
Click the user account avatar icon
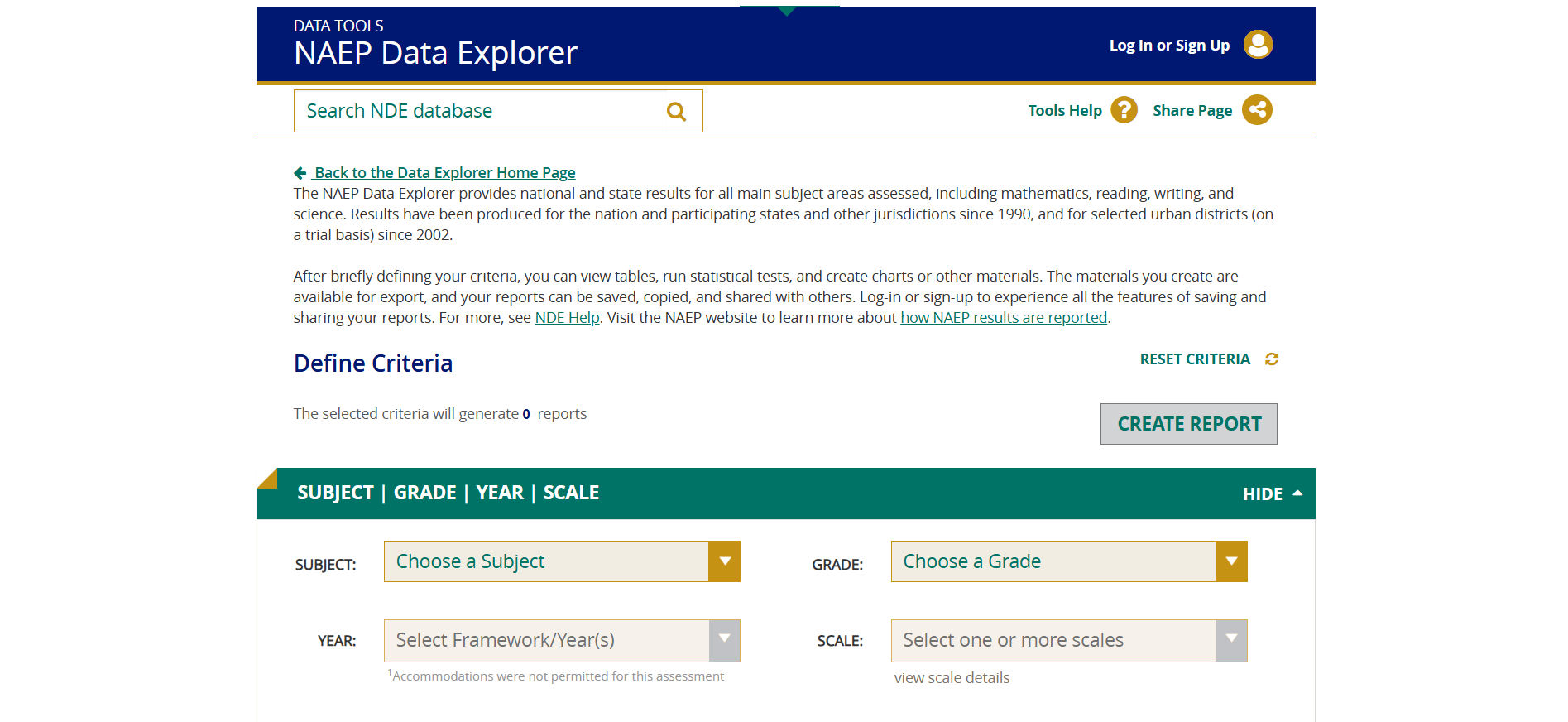[1258, 45]
